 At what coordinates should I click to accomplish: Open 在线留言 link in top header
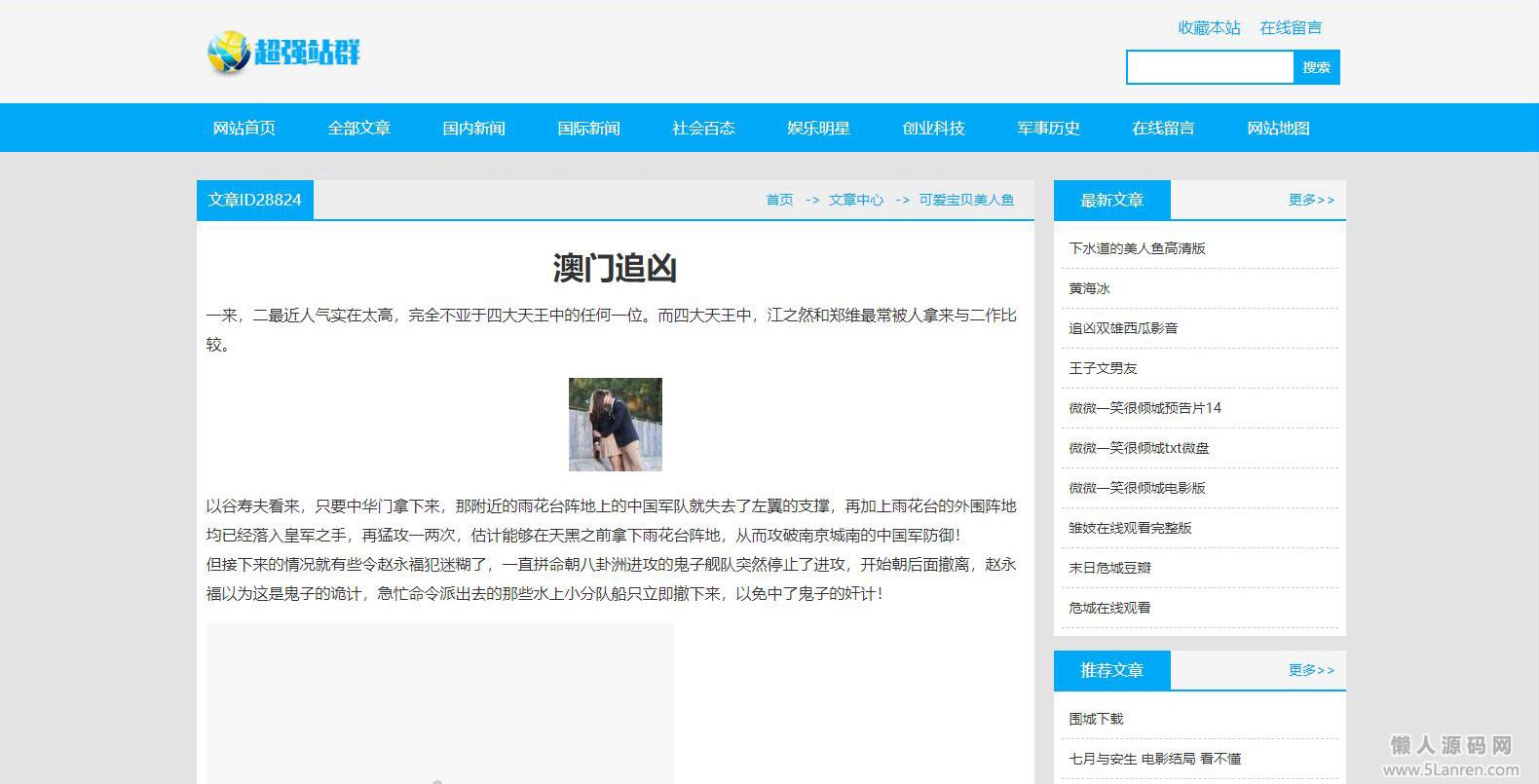pyautogui.click(x=1291, y=27)
